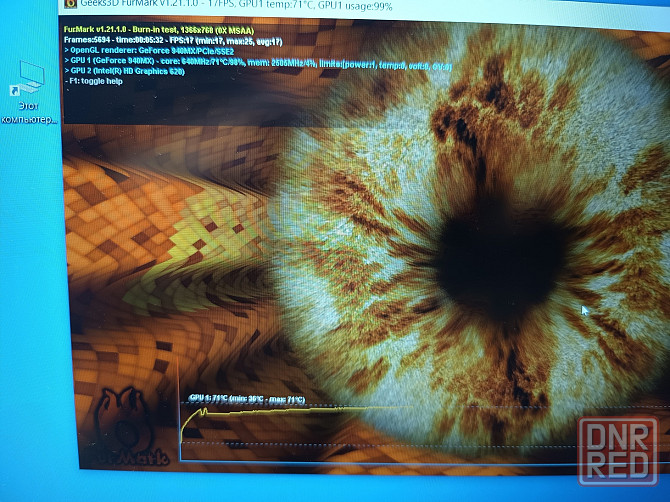Click the yellow temperature curve on the graph
The height and width of the screenshot is (502, 670).
pos(300,410)
